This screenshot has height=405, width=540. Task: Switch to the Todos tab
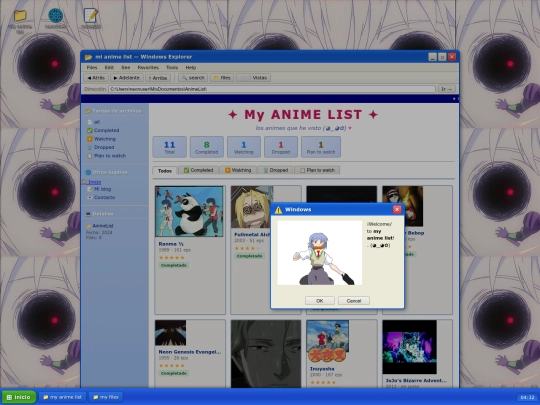pos(165,170)
